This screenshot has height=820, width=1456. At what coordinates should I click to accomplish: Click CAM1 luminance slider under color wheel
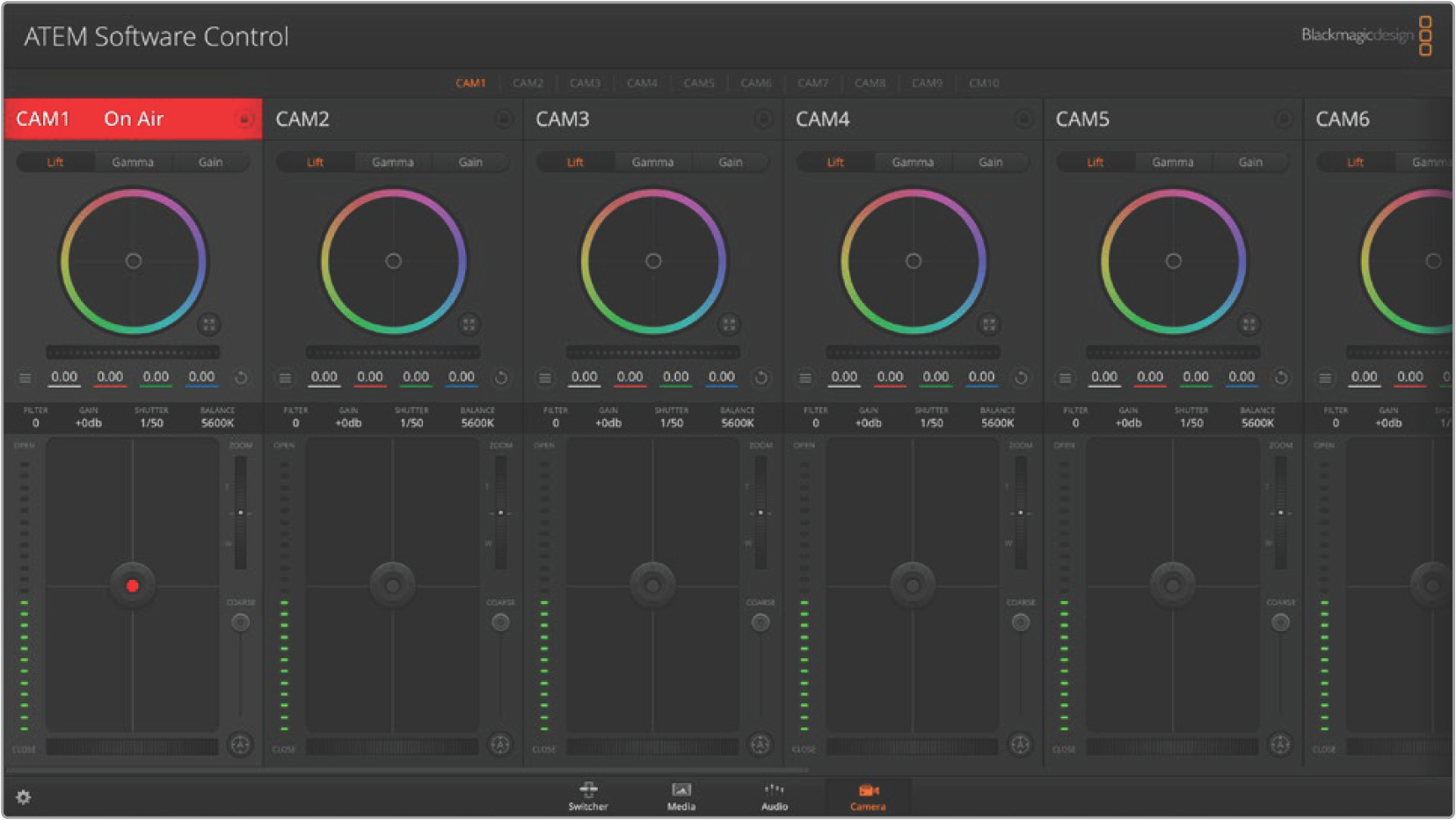coord(133,352)
